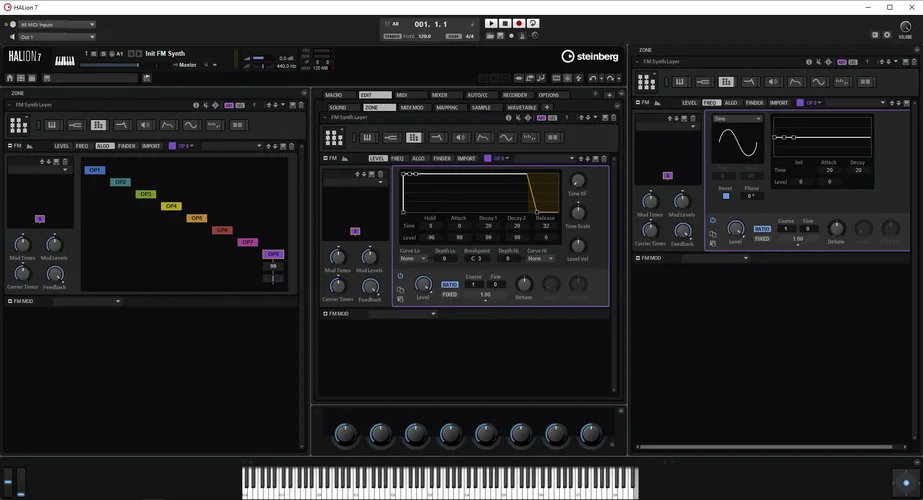
Task: Open the Curve Lo dropdown set to None
Action: click(412, 258)
